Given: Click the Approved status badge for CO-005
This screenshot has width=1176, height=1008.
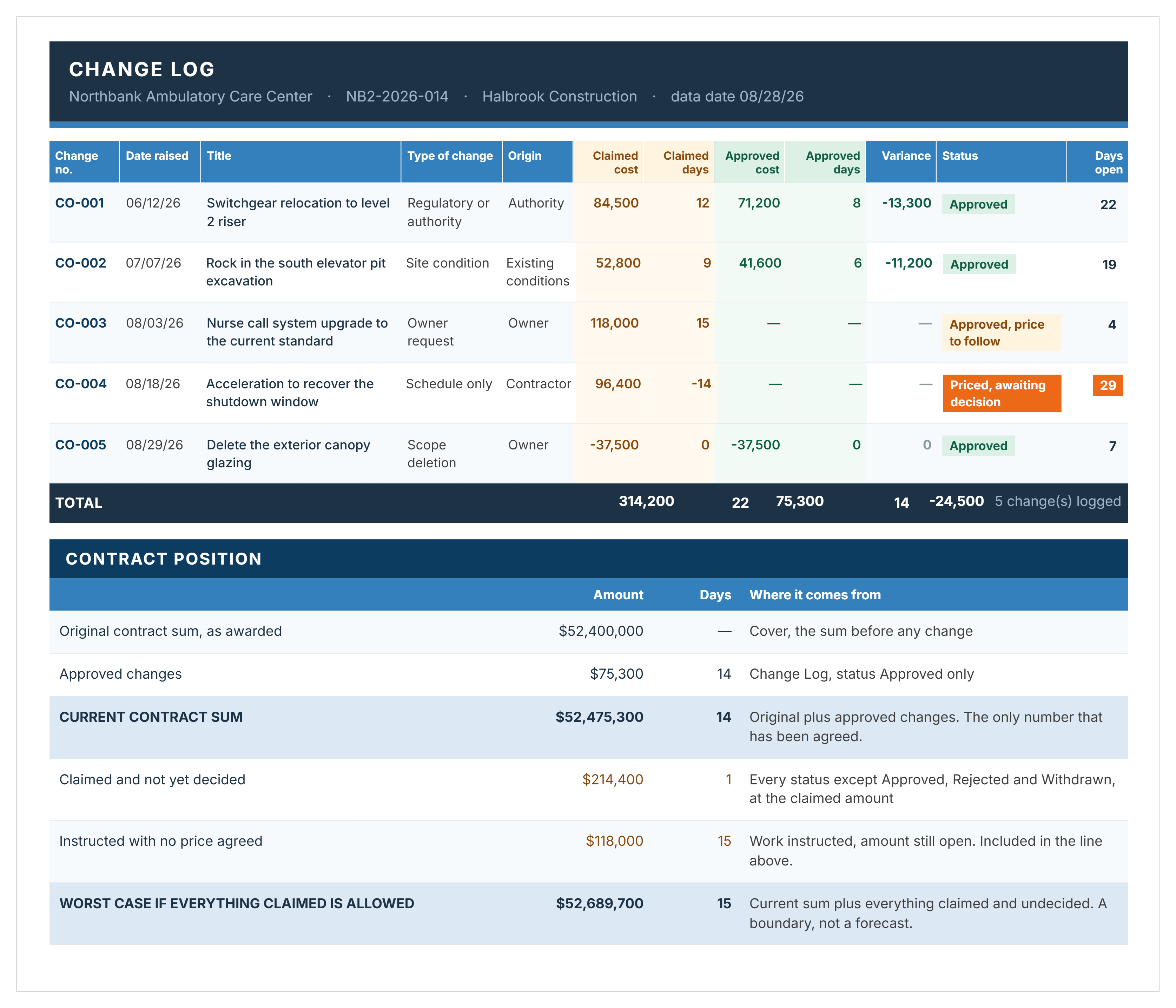Looking at the screenshot, I should point(978,446).
